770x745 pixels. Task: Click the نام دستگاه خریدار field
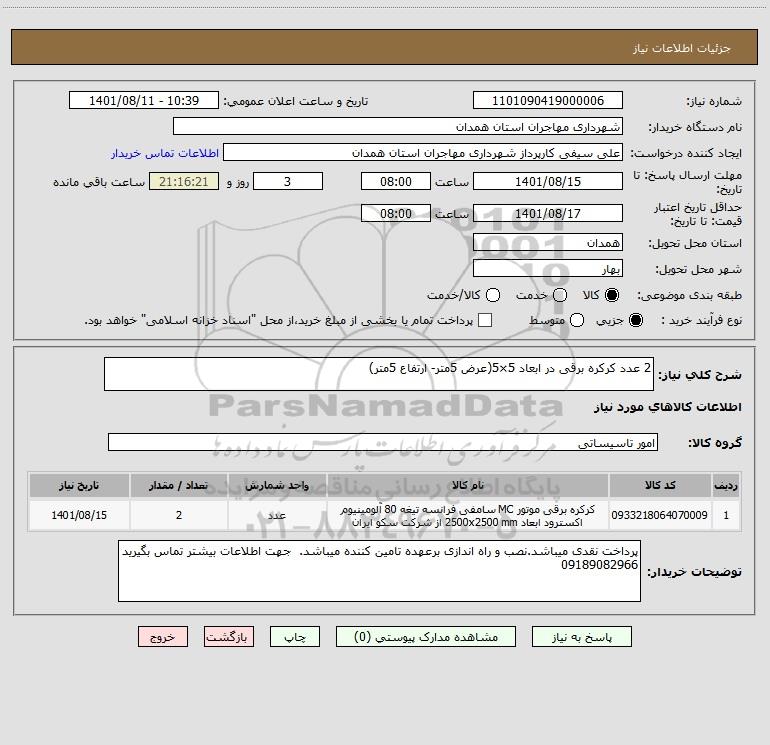398,127
